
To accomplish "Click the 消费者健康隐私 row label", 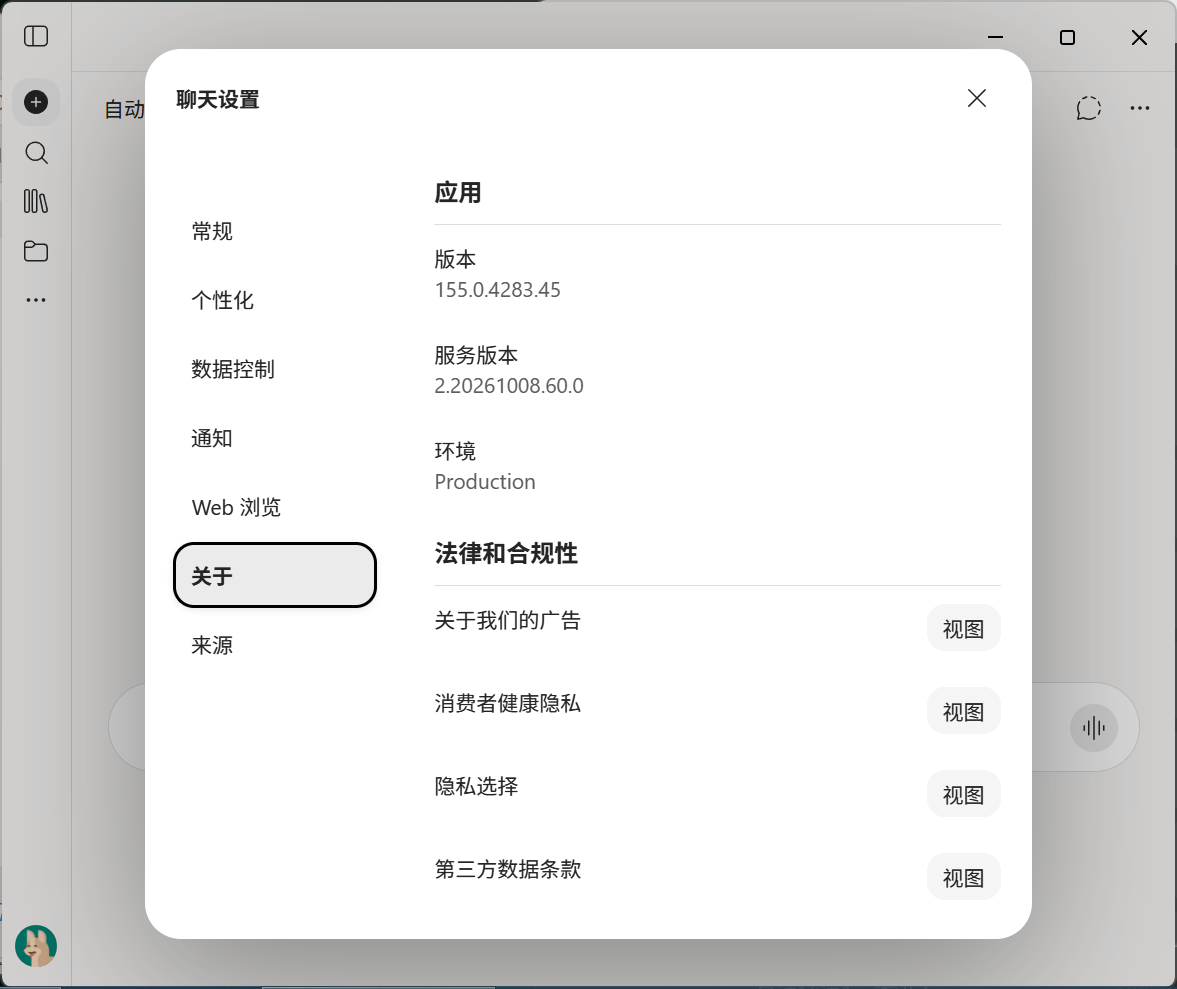I will [507, 704].
